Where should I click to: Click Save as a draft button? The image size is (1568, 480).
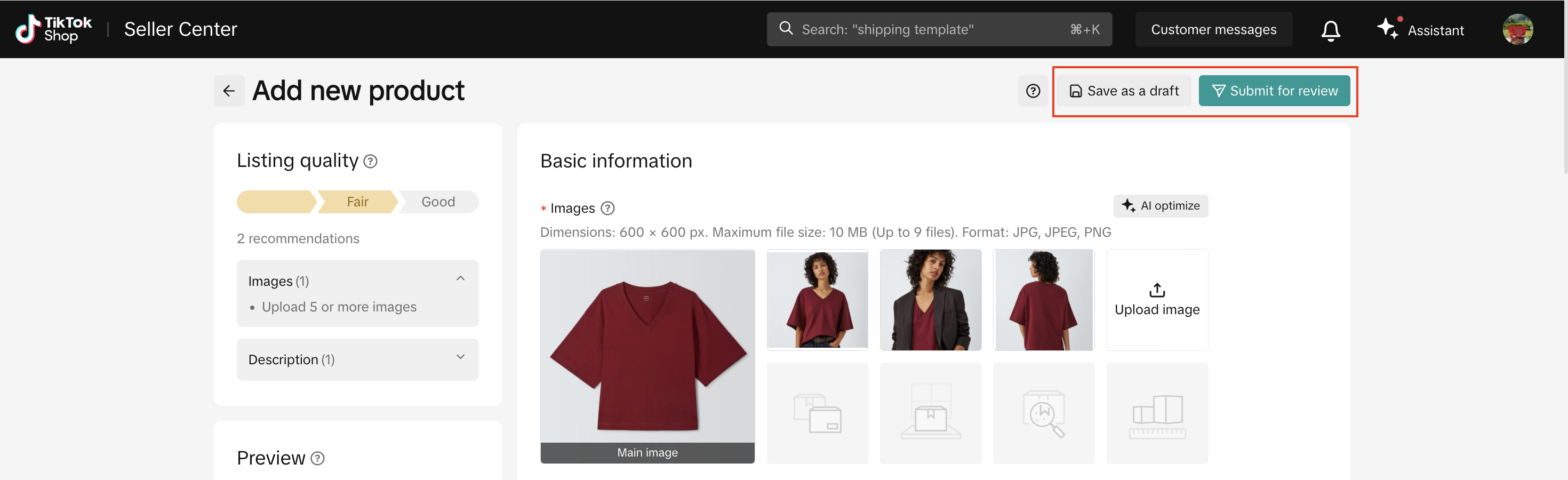click(1124, 91)
